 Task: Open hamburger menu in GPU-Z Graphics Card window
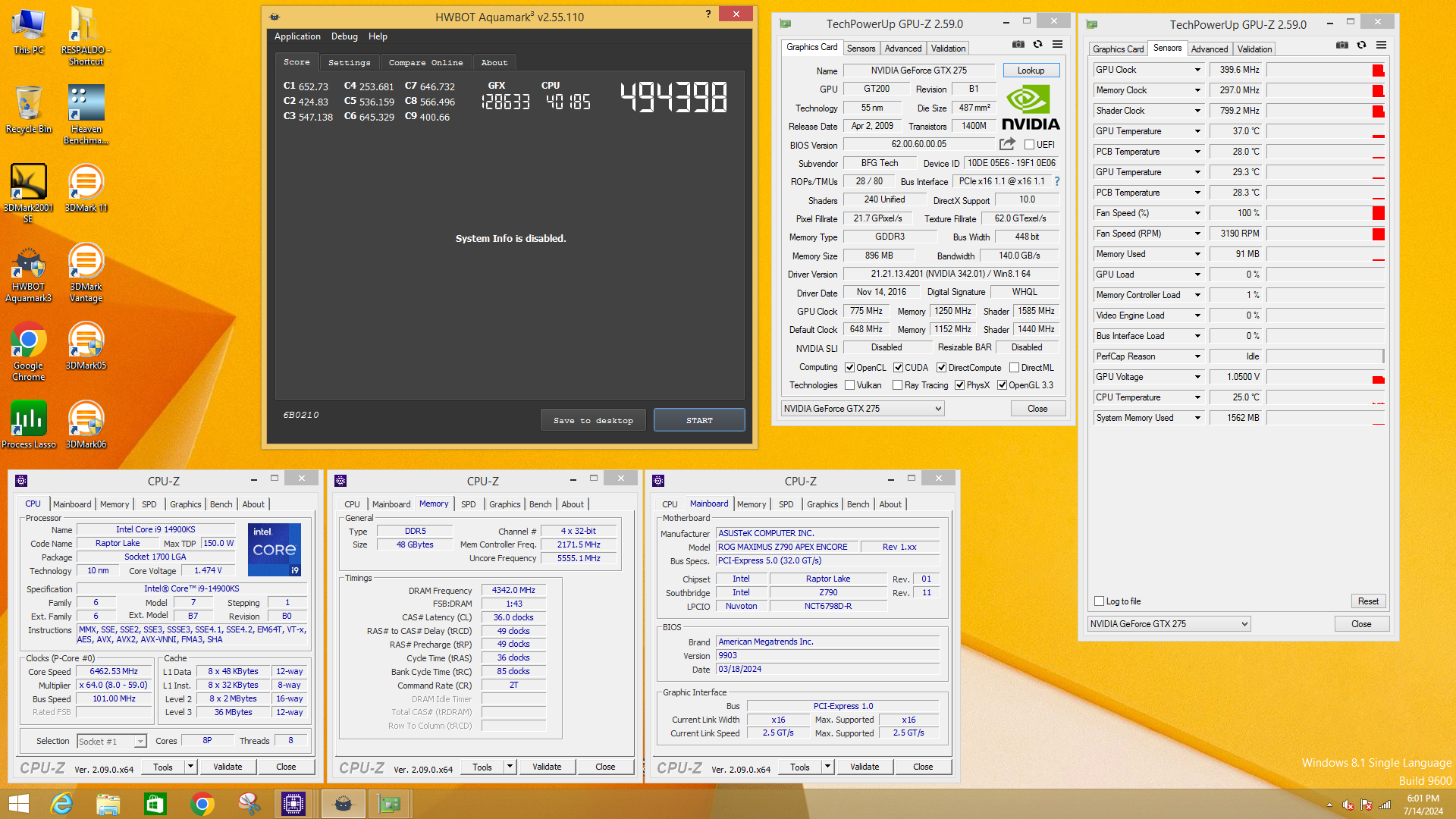tap(1057, 45)
